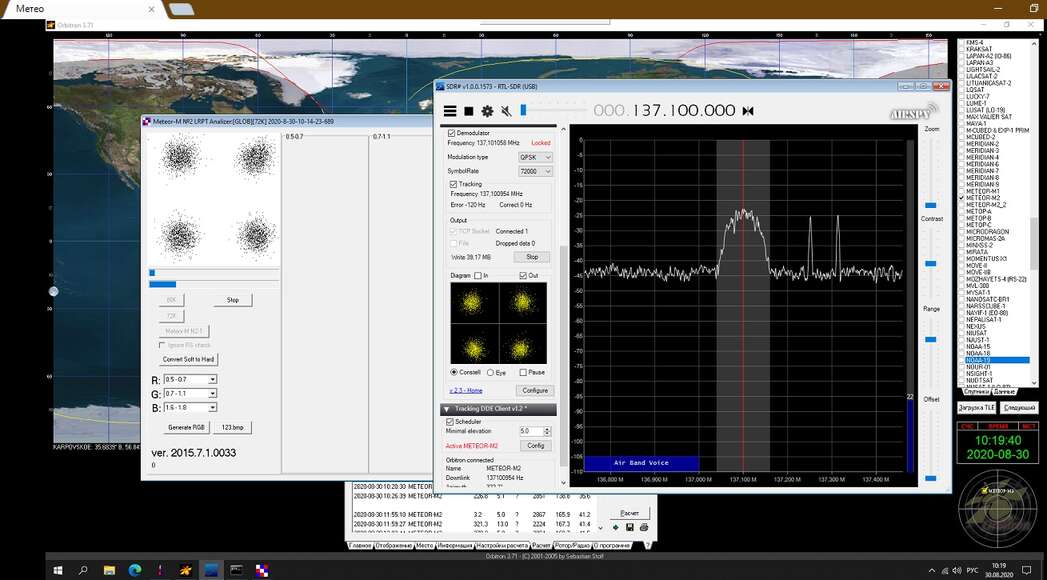
Task: Switch to Orbitron via taskbar icon
Action: click(186, 570)
